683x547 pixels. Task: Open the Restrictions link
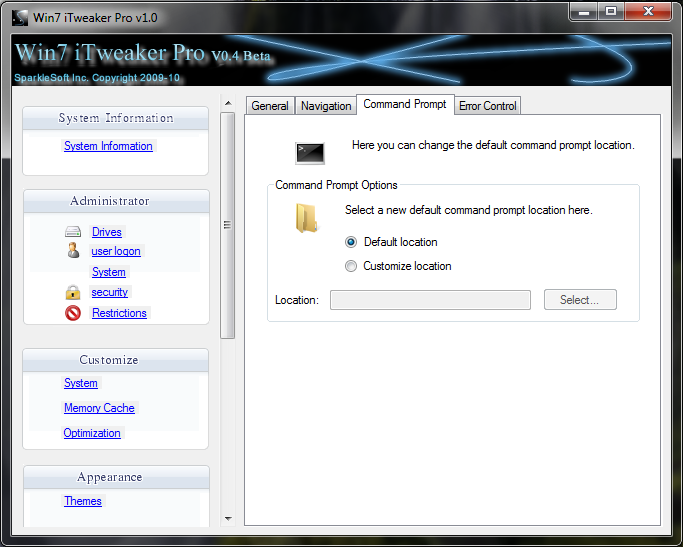[119, 313]
